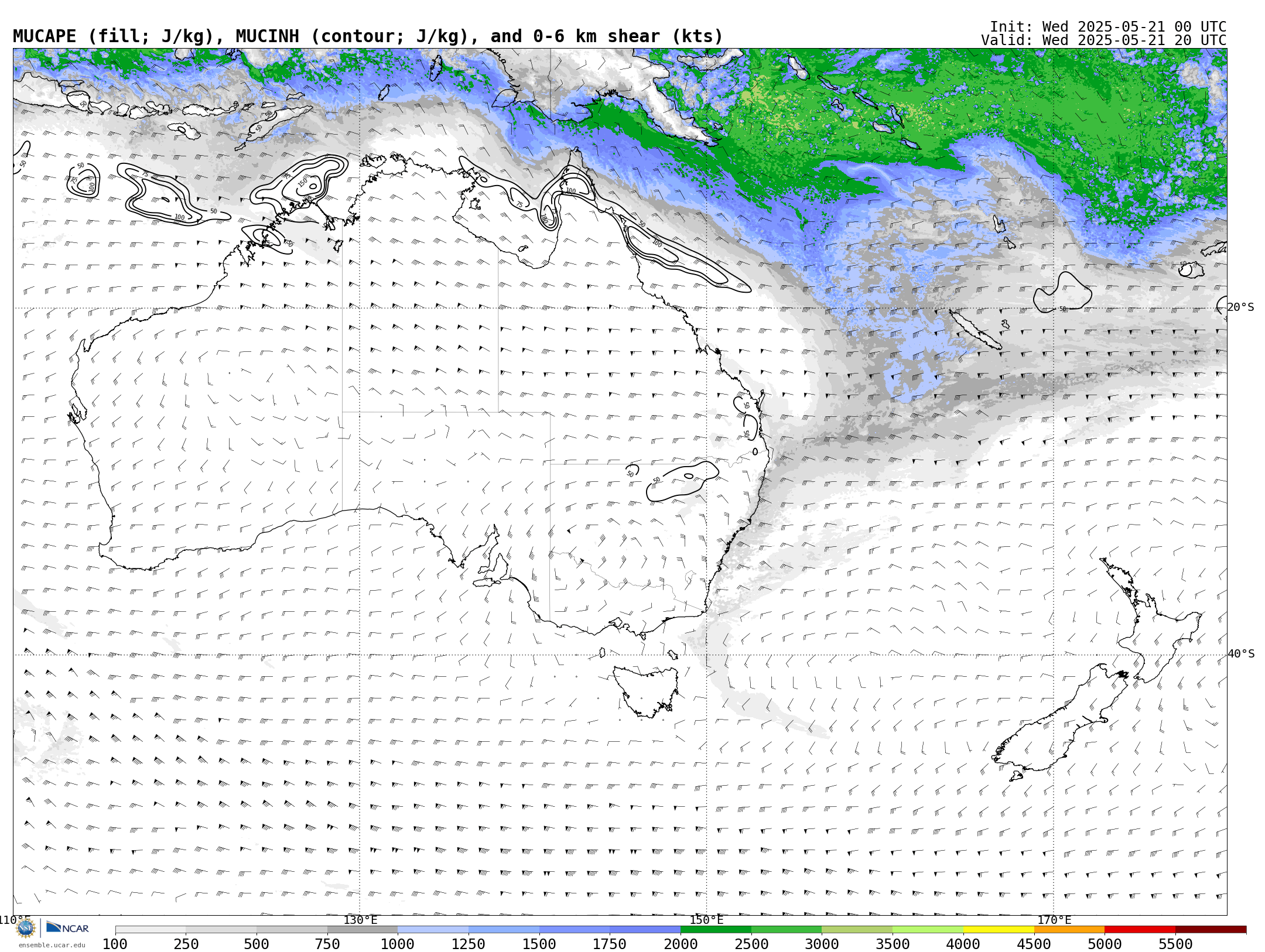Click the colorbar tick label 3000
Screen dimensions: 1265x952
pyautogui.click(x=822, y=944)
